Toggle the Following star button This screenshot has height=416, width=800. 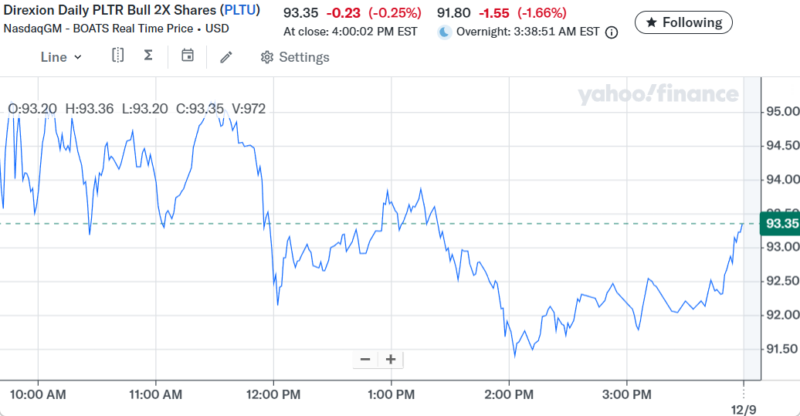coord(684,22)
